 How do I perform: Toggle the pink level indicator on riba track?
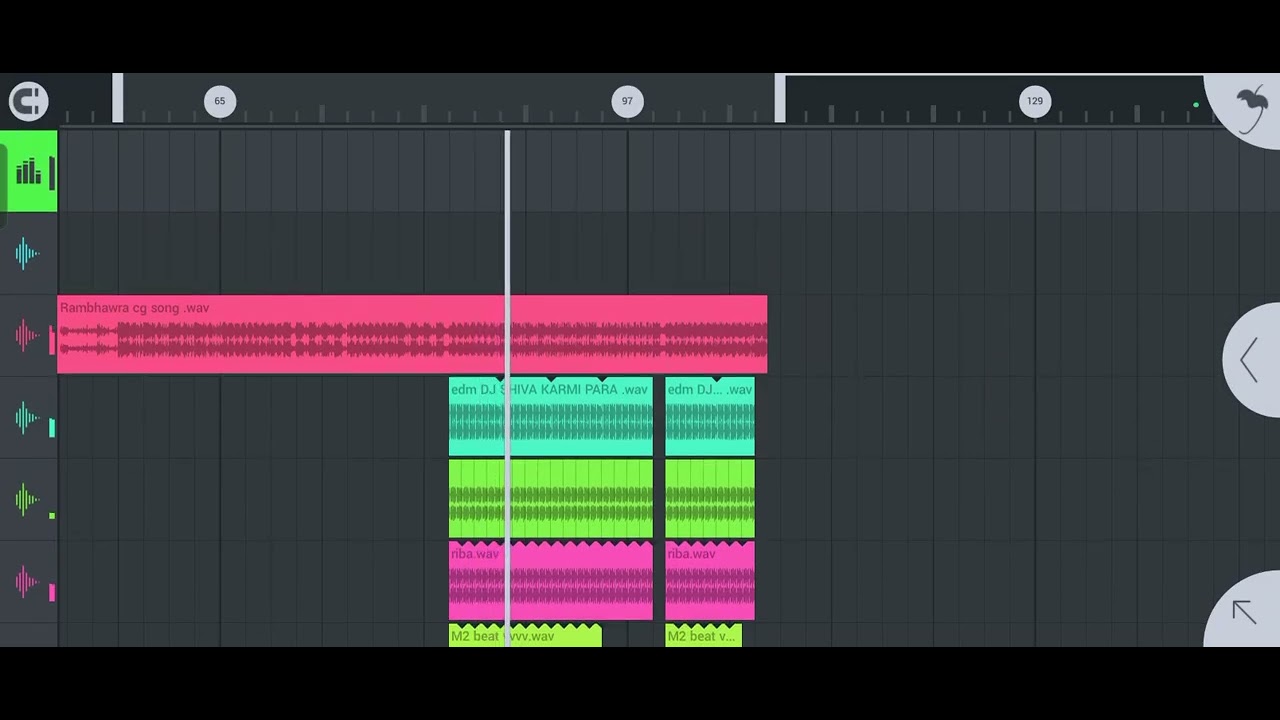tap(52, 593)
